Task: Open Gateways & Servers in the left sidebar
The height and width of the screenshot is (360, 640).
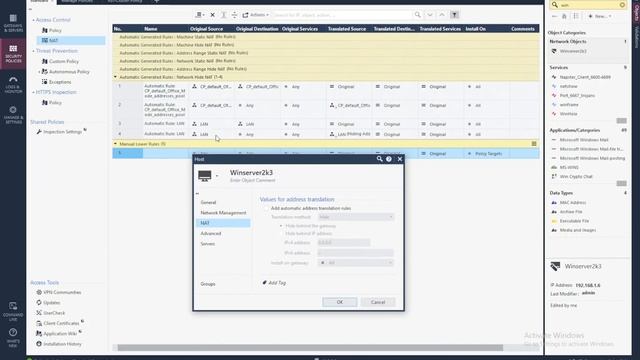Action: [13, 23]
